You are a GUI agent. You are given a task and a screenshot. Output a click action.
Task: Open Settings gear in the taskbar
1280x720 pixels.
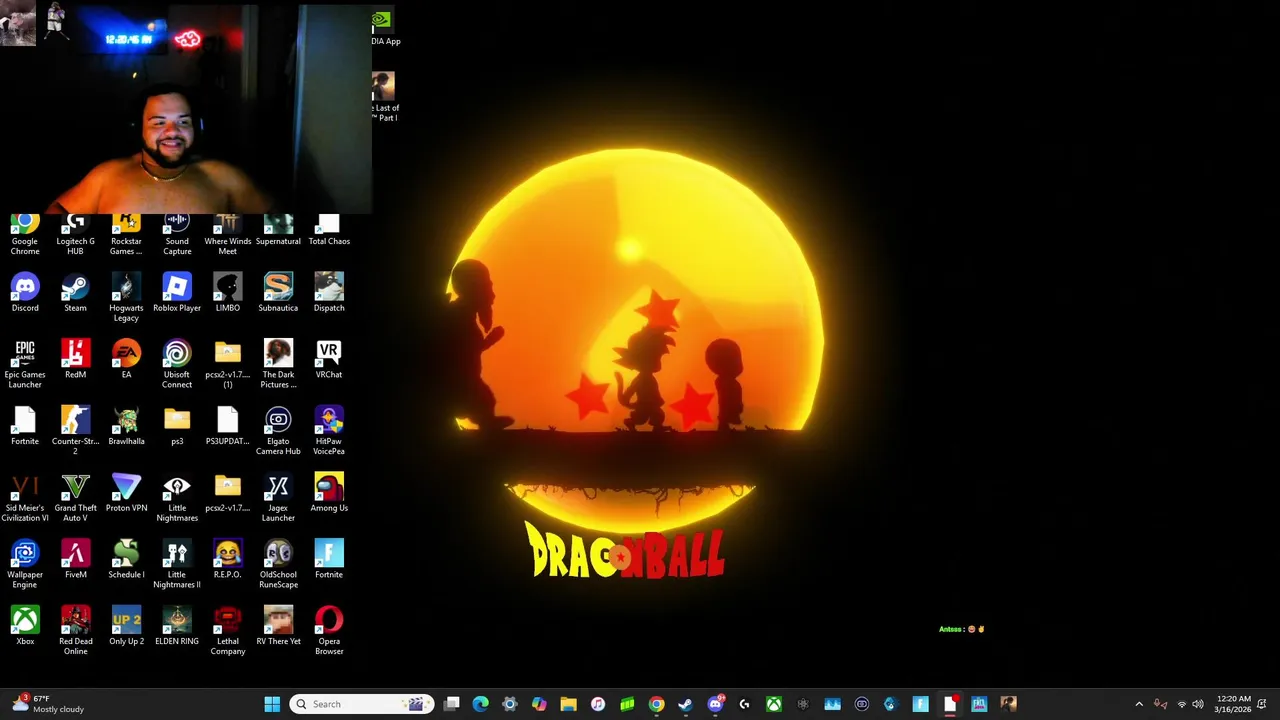[510, 704]
